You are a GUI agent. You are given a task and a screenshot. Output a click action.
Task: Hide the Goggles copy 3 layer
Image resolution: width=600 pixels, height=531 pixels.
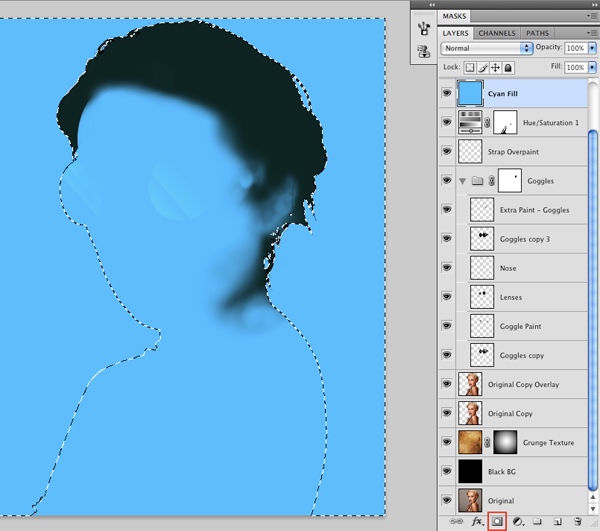point(447,238)
